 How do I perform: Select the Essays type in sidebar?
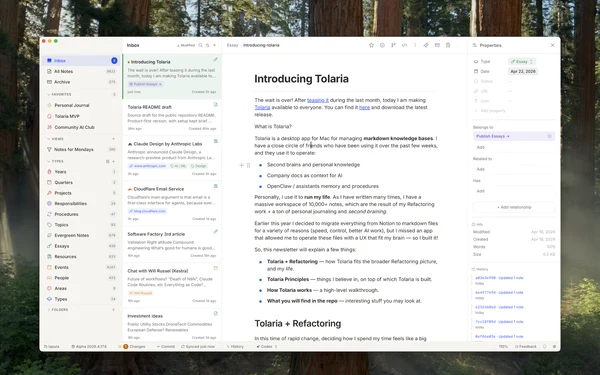(82, 246)
